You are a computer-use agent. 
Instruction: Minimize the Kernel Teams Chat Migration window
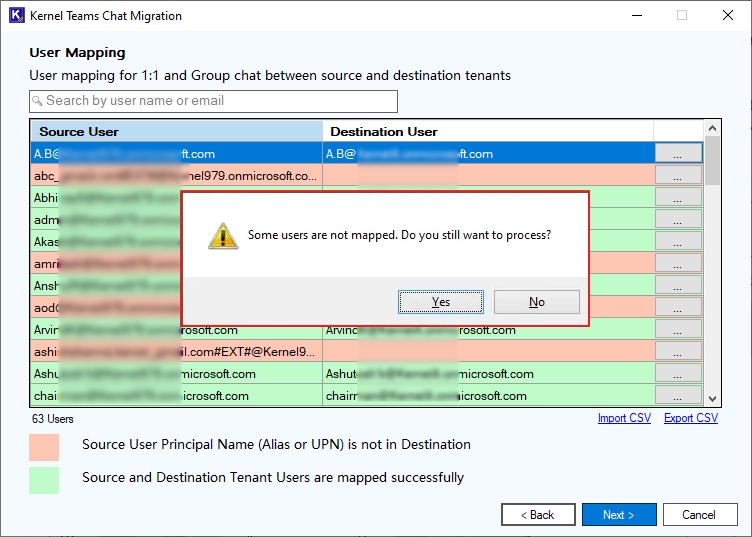[637, 15]
